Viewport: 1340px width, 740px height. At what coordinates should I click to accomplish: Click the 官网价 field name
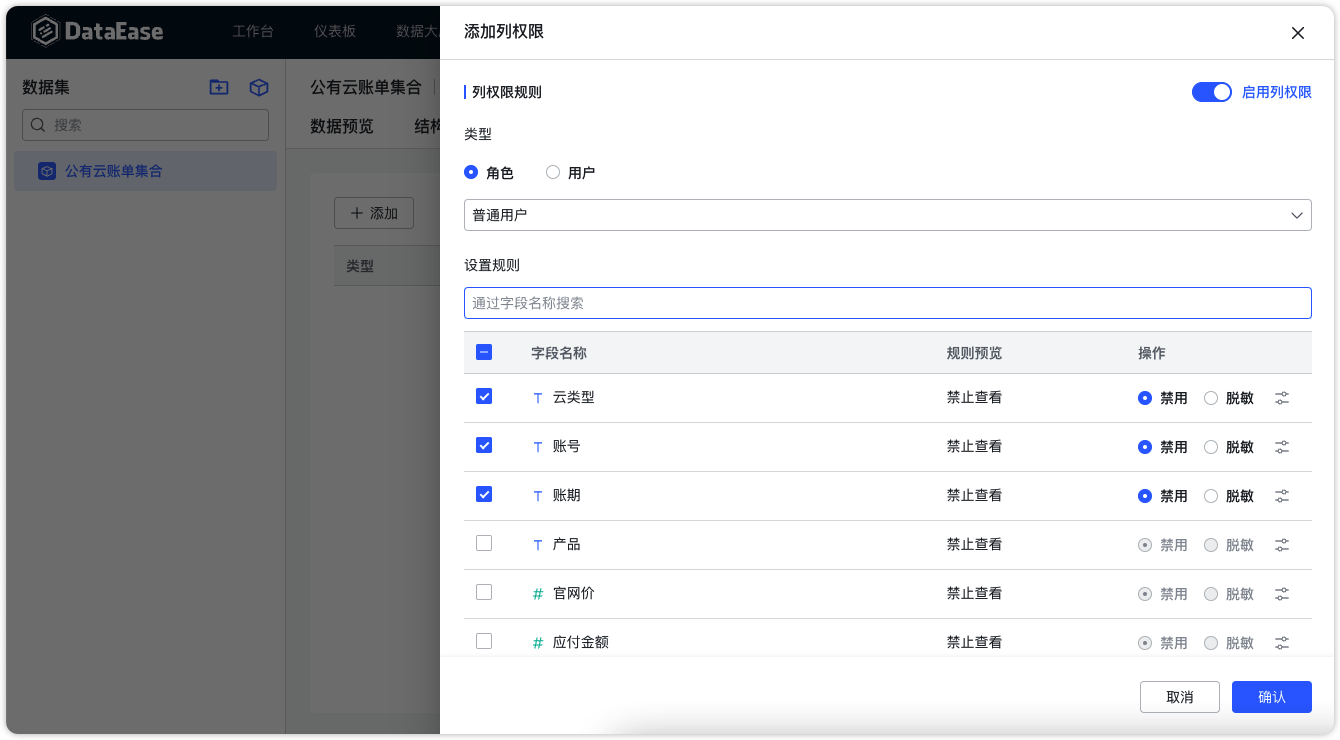[x=574, y=594]
